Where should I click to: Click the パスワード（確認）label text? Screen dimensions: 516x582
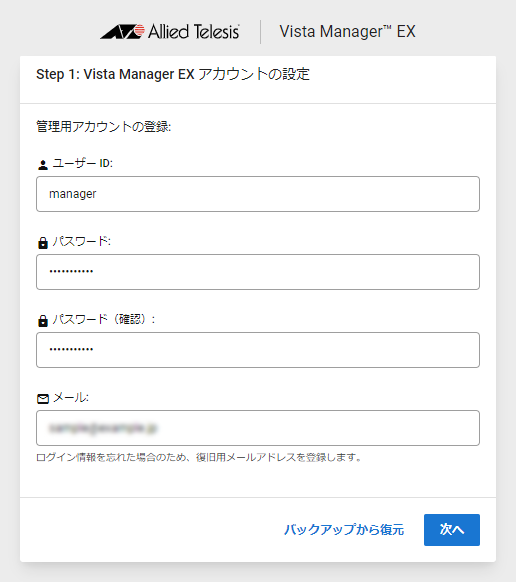pyautogui.click(x=104, y=319)
